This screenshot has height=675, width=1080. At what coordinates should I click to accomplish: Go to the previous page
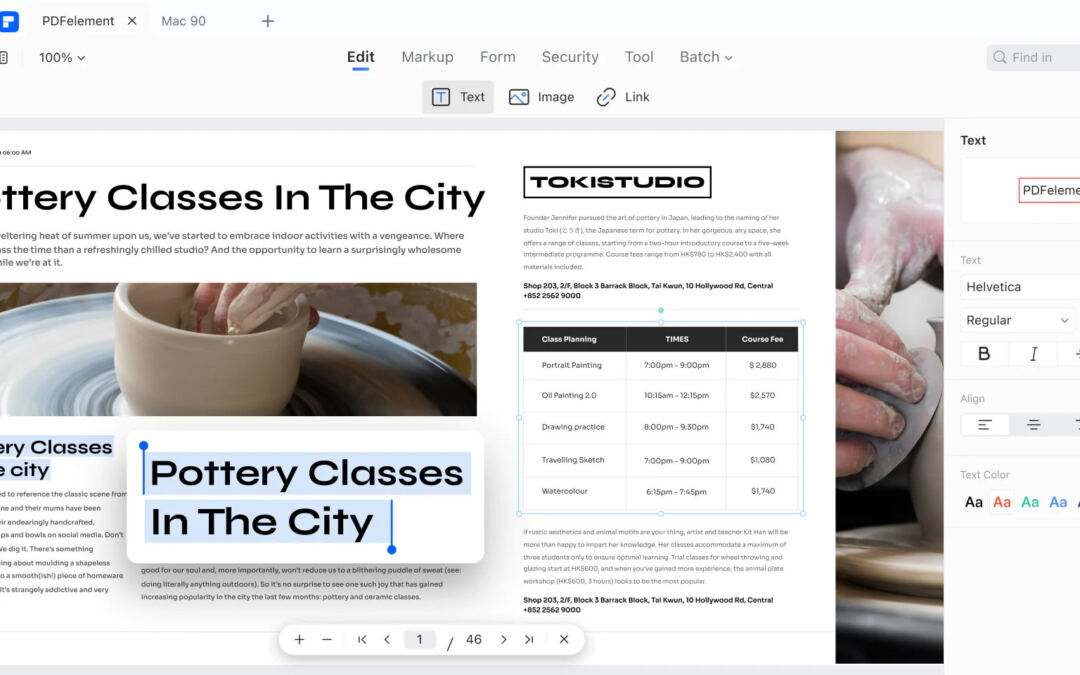tap(387, 639)
